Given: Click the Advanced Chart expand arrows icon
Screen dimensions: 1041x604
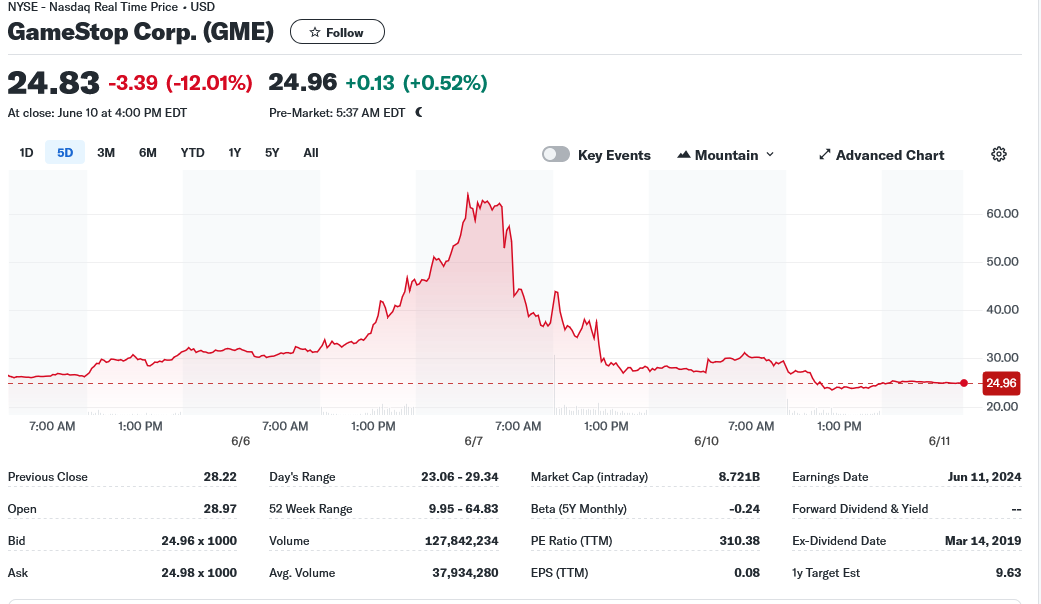Looking at the screenshot, I should [825, 155].
